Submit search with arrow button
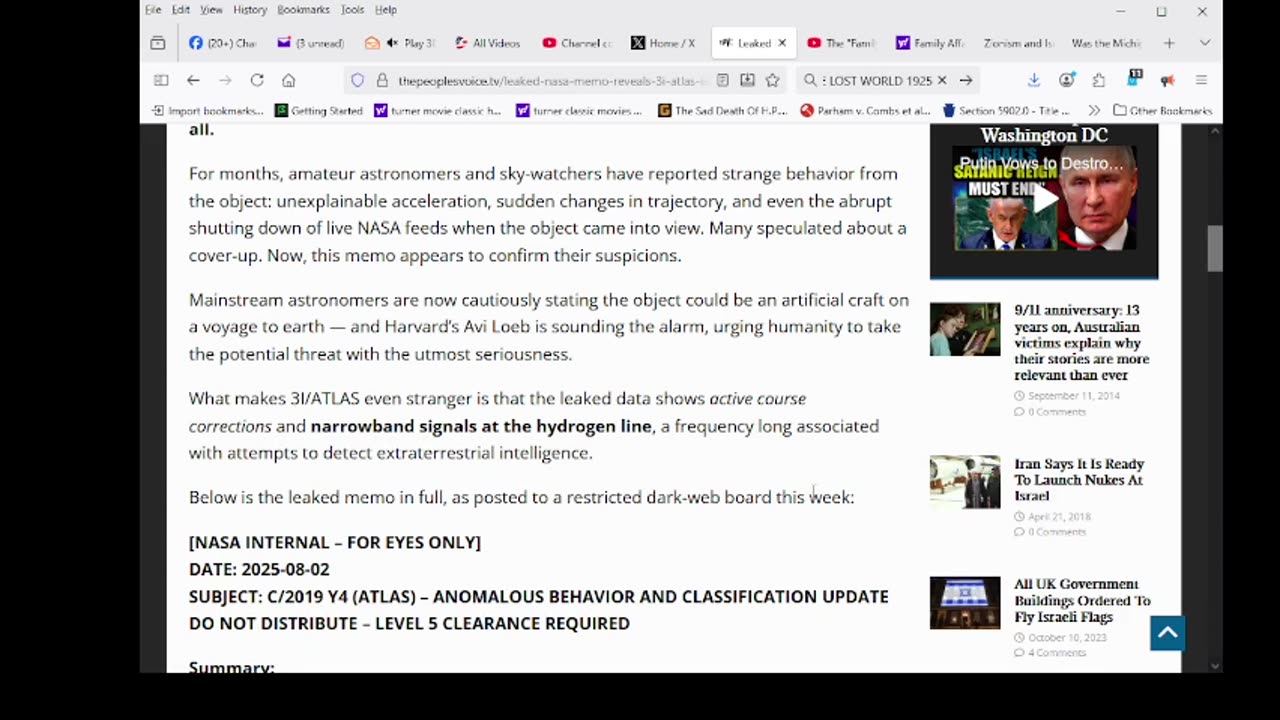 (966, 80)
